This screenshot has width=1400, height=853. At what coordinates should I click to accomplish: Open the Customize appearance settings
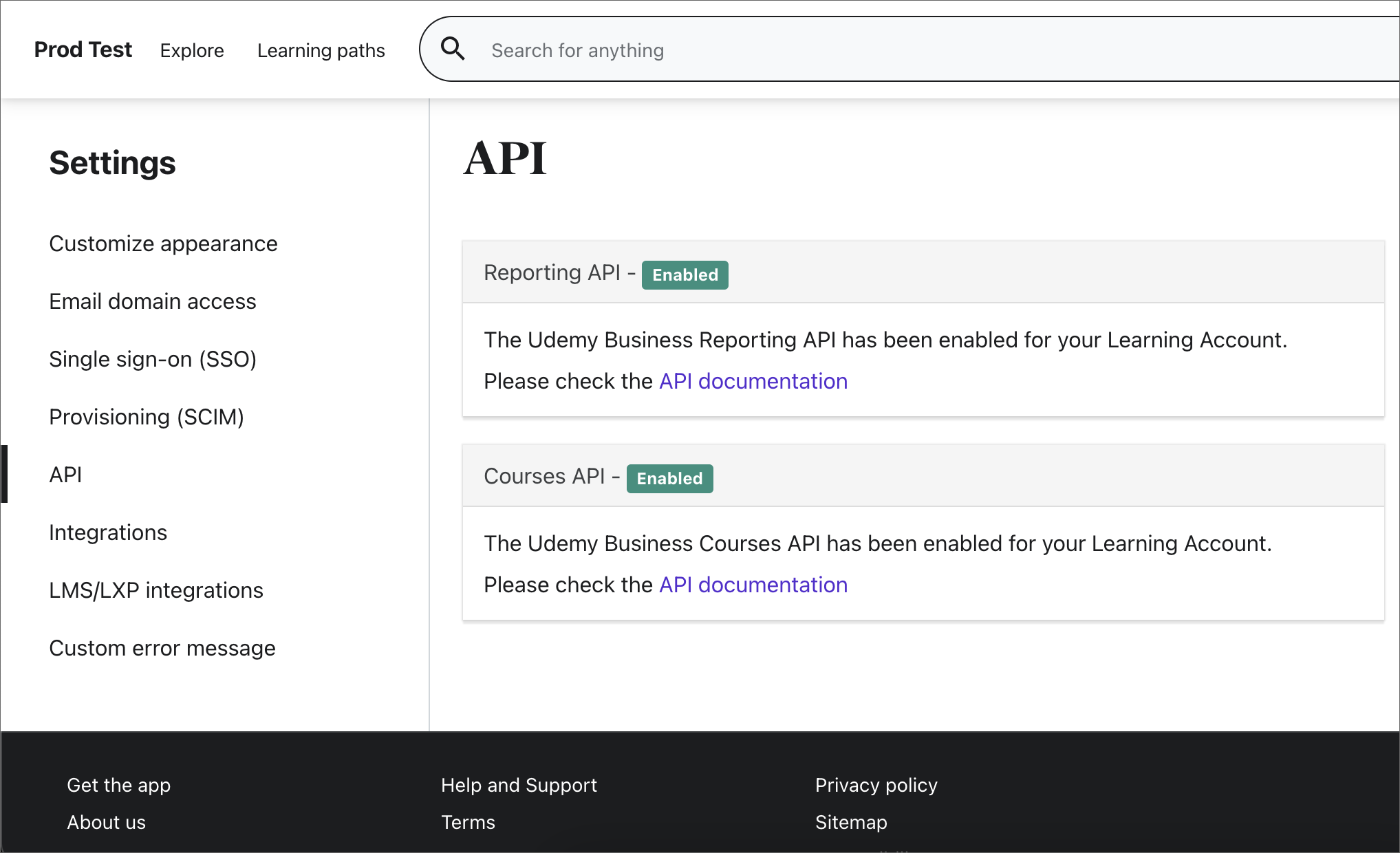tap(163, 244)
